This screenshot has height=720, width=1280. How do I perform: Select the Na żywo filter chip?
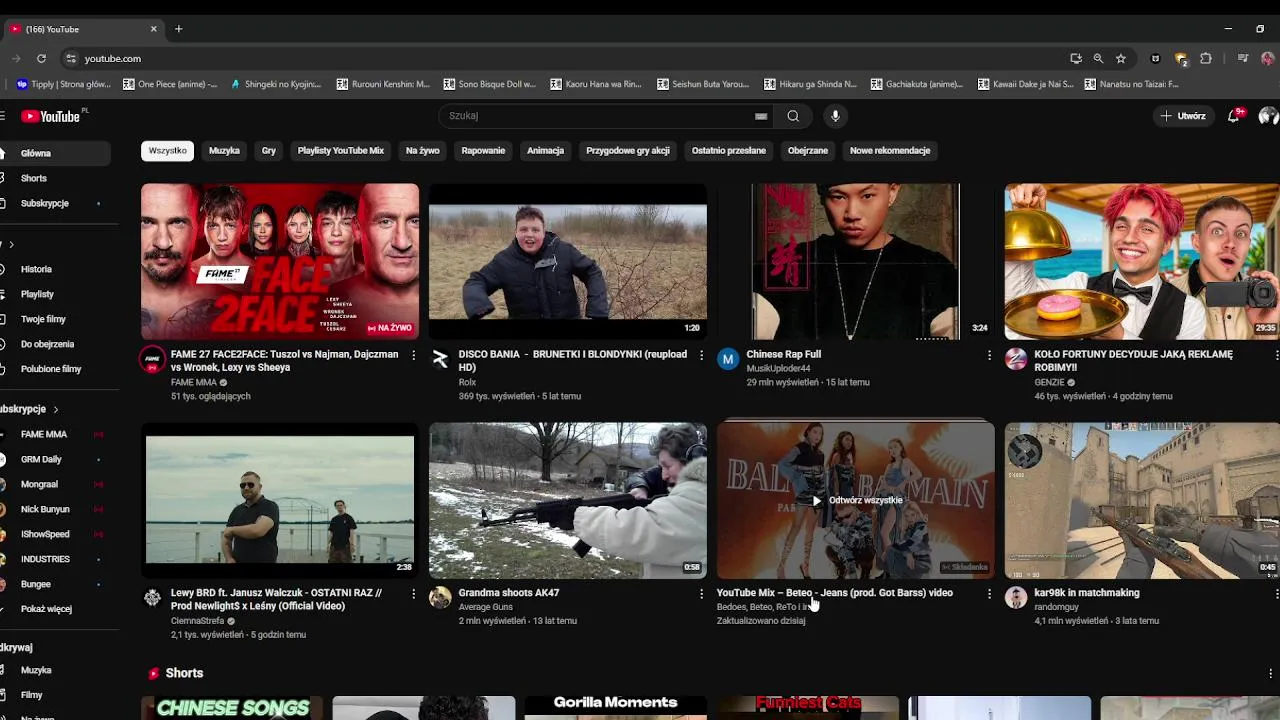coord(423,151)
